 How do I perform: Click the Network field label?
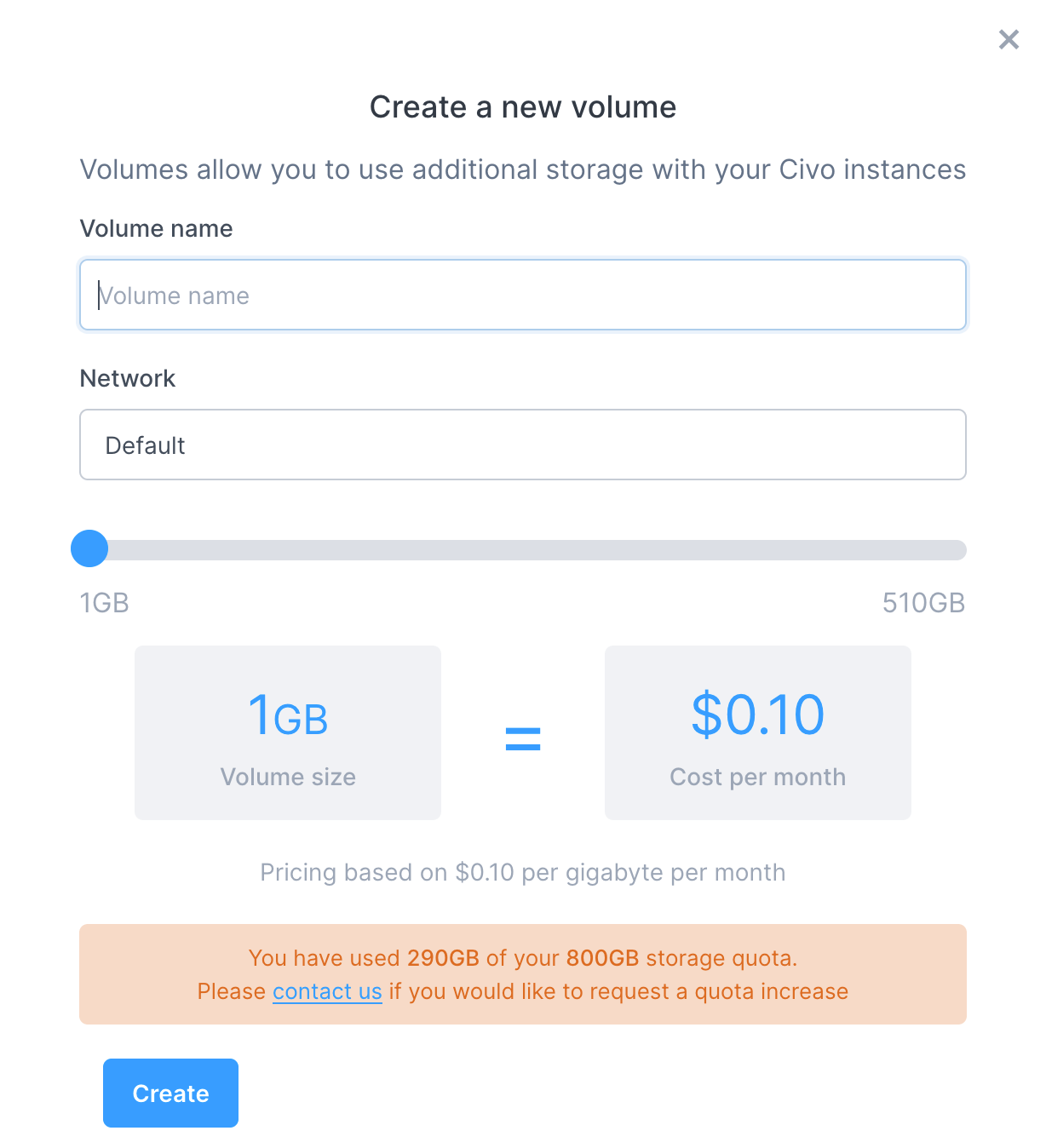point(128,379)
